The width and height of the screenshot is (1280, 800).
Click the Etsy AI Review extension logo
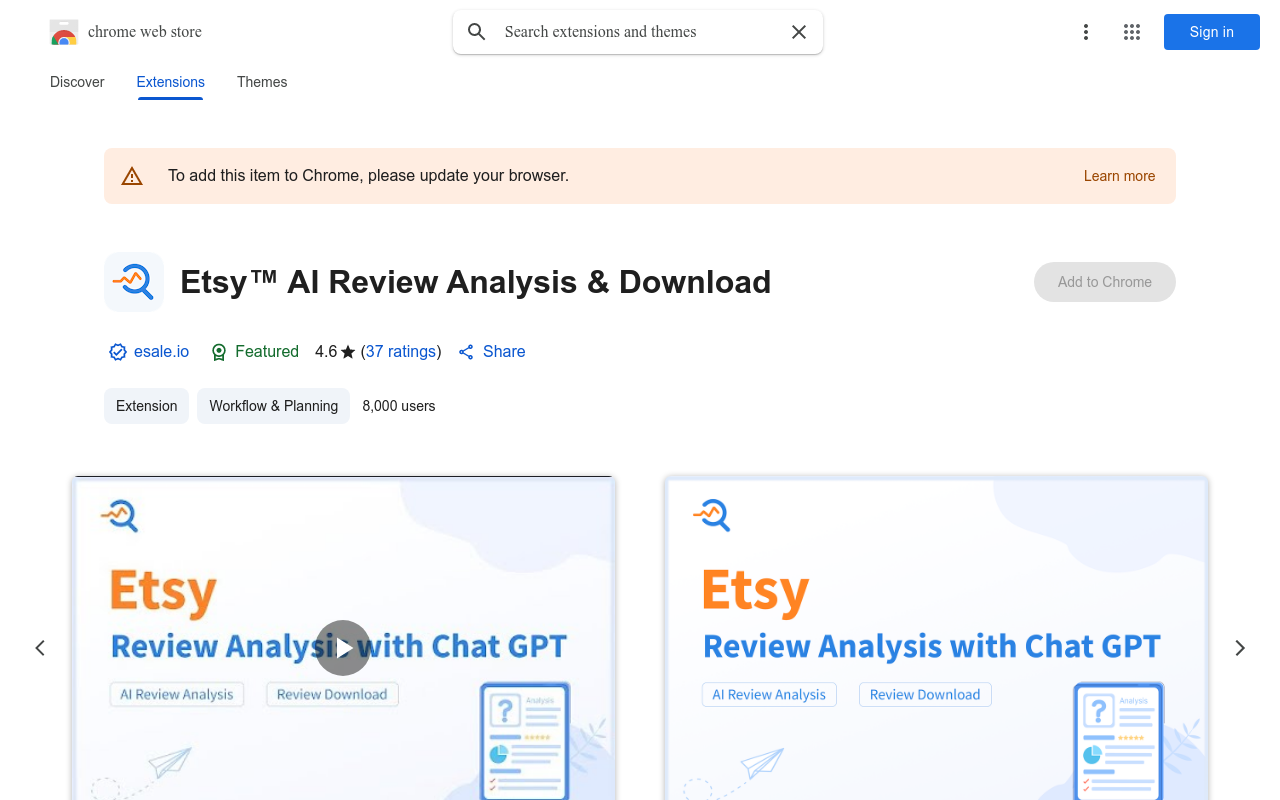134,282
